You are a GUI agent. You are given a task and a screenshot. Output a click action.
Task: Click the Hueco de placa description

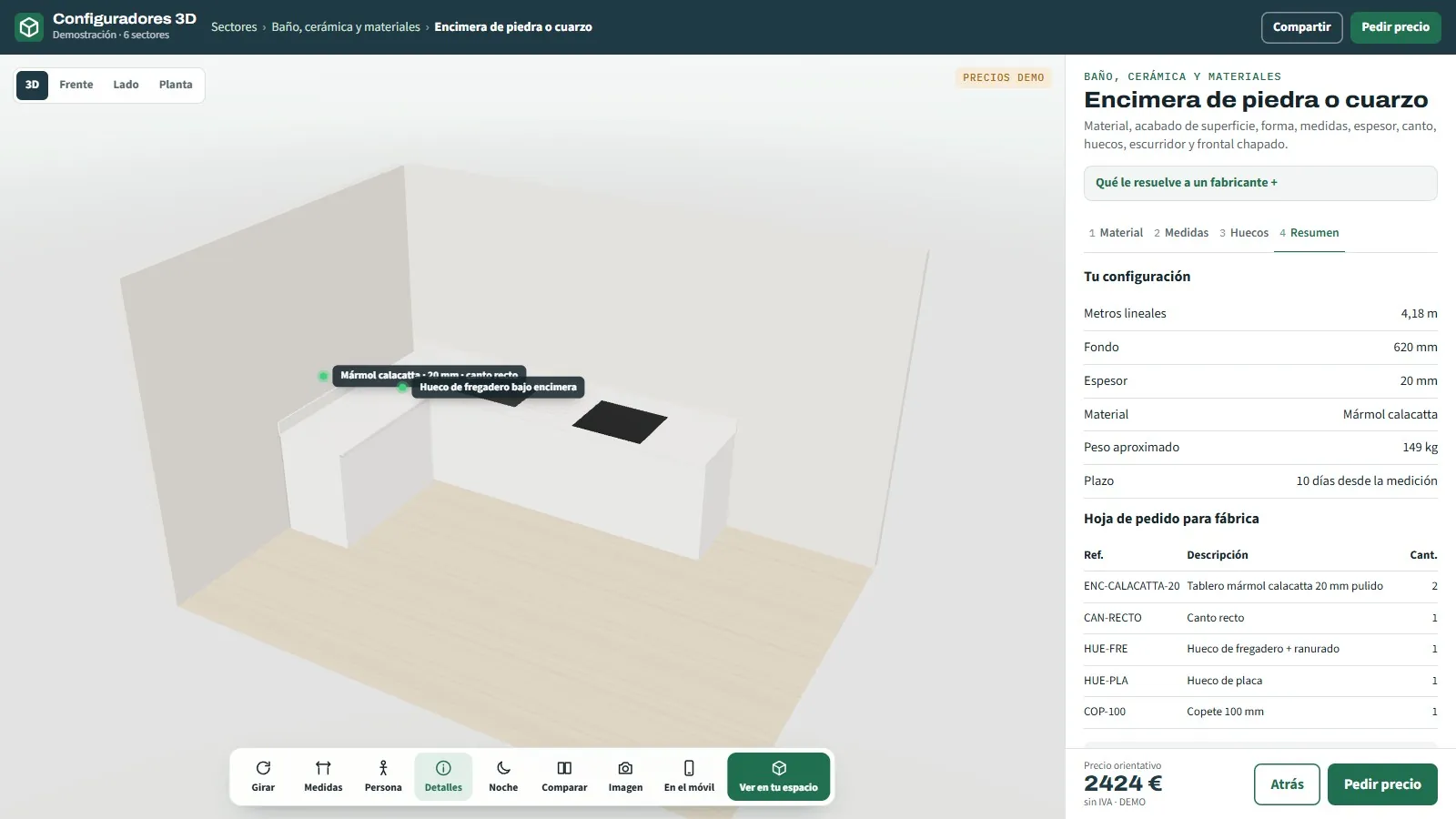(x=1224, y=681)
